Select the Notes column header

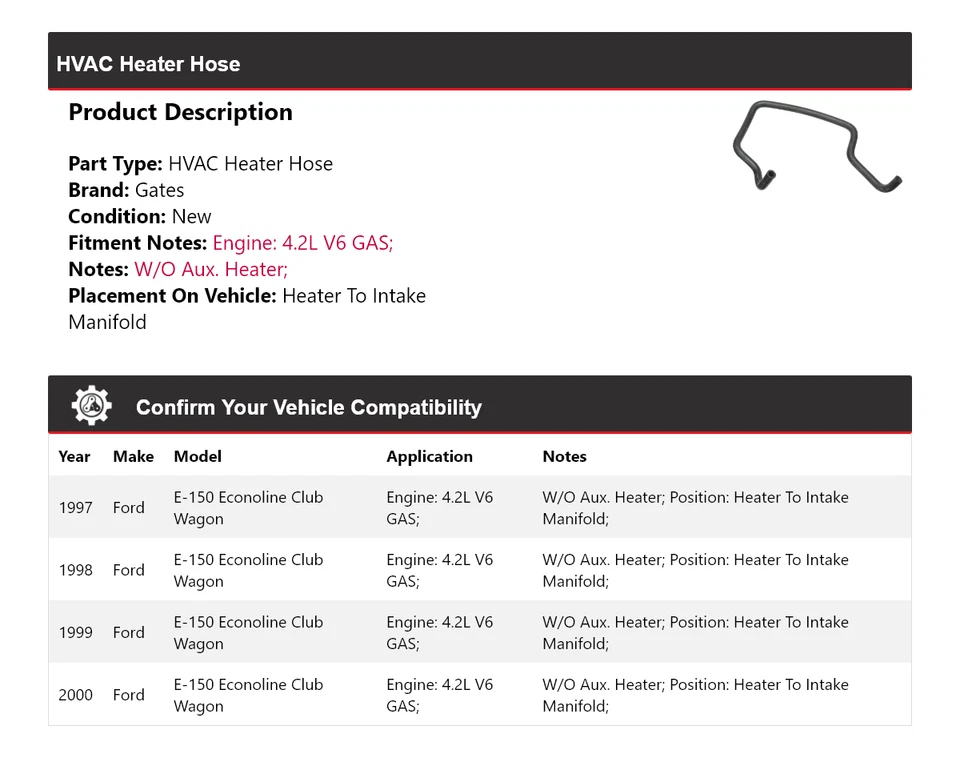click(x=564, y=457)
